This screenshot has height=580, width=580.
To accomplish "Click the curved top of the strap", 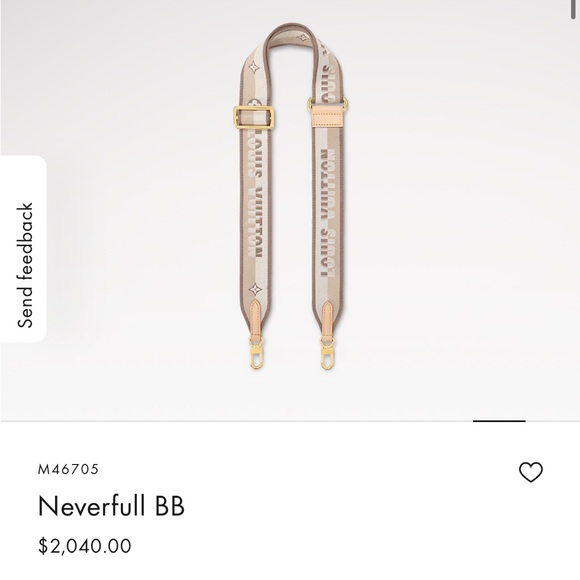I will coord(291,33).
